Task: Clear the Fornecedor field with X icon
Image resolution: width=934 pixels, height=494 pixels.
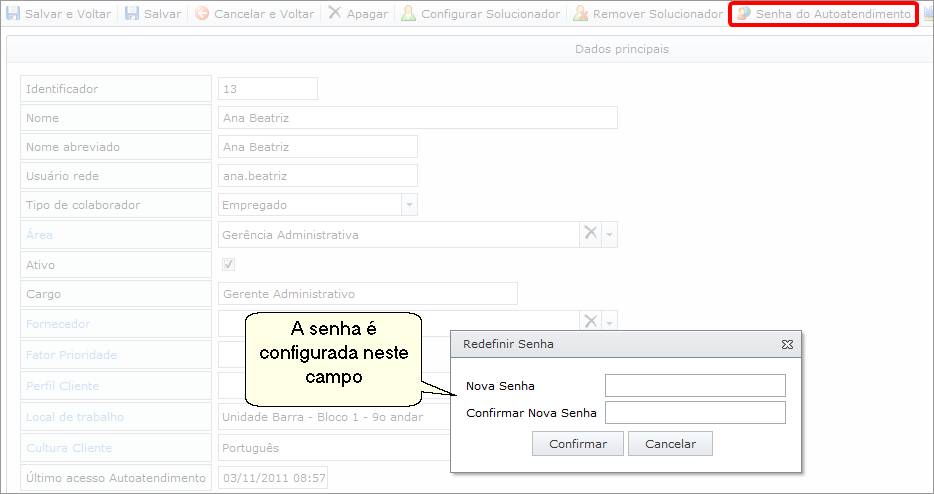Action: (x=590, y=322)
